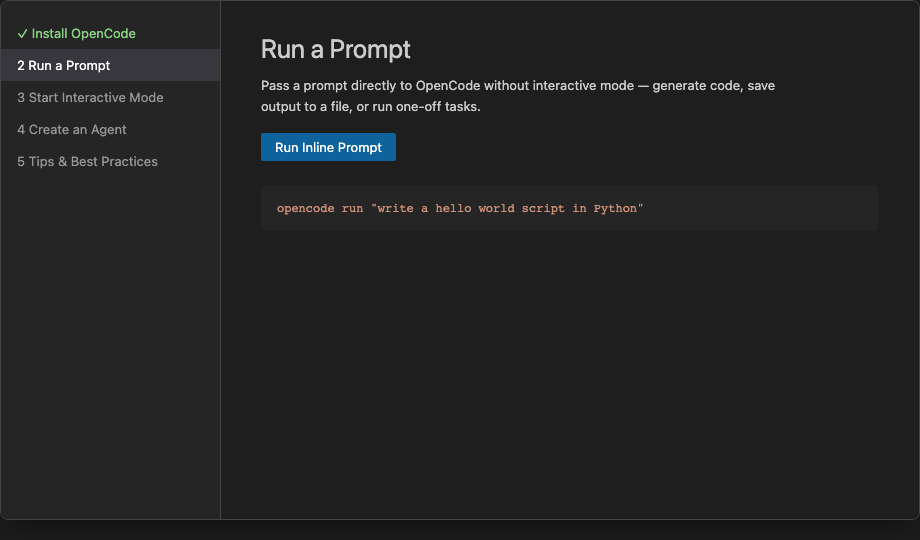This screenshot has width=920, height=540.
Task: Open the Create an Agent step
Action: pyautogui.click(x=110, y=129)
